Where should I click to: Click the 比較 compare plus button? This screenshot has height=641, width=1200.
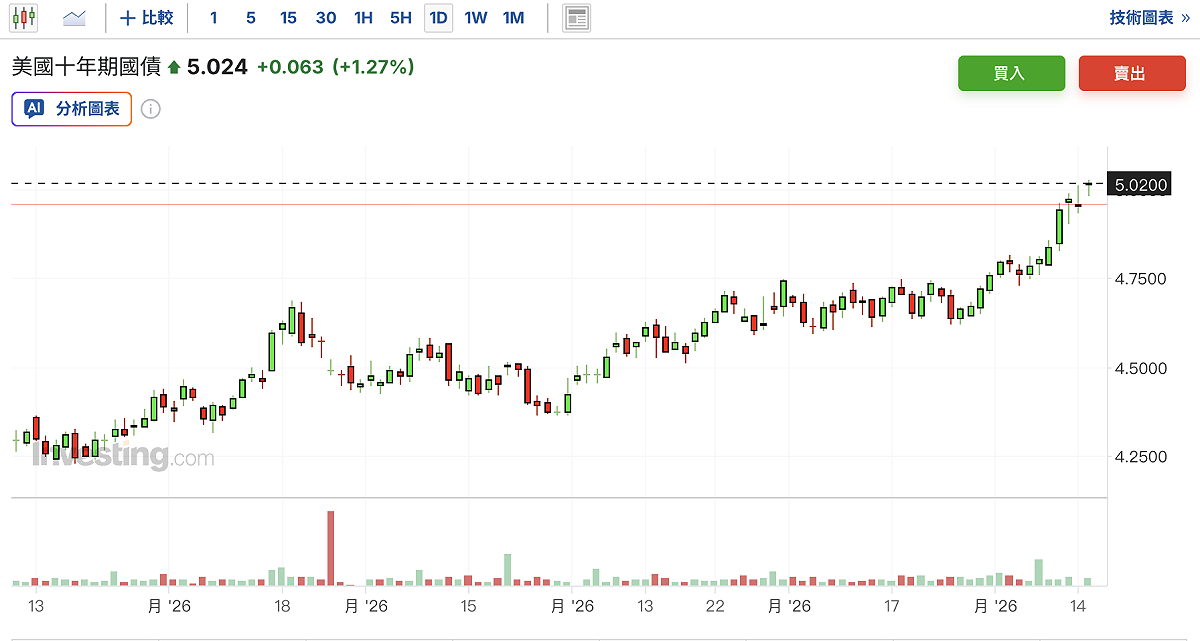coord(146,18)
